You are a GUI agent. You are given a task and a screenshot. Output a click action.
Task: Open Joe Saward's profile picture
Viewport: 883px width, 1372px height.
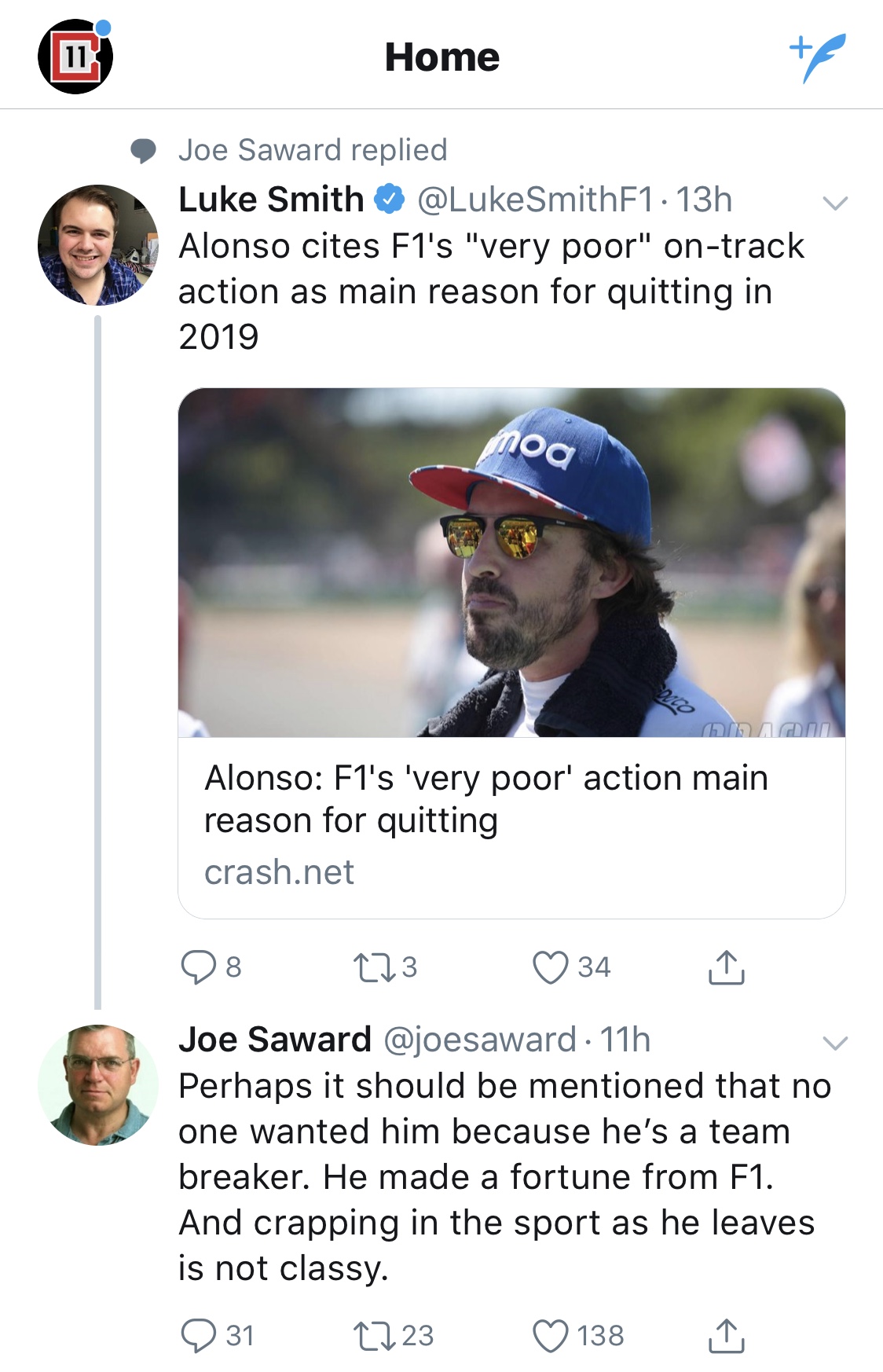[x=97, y=1084]
